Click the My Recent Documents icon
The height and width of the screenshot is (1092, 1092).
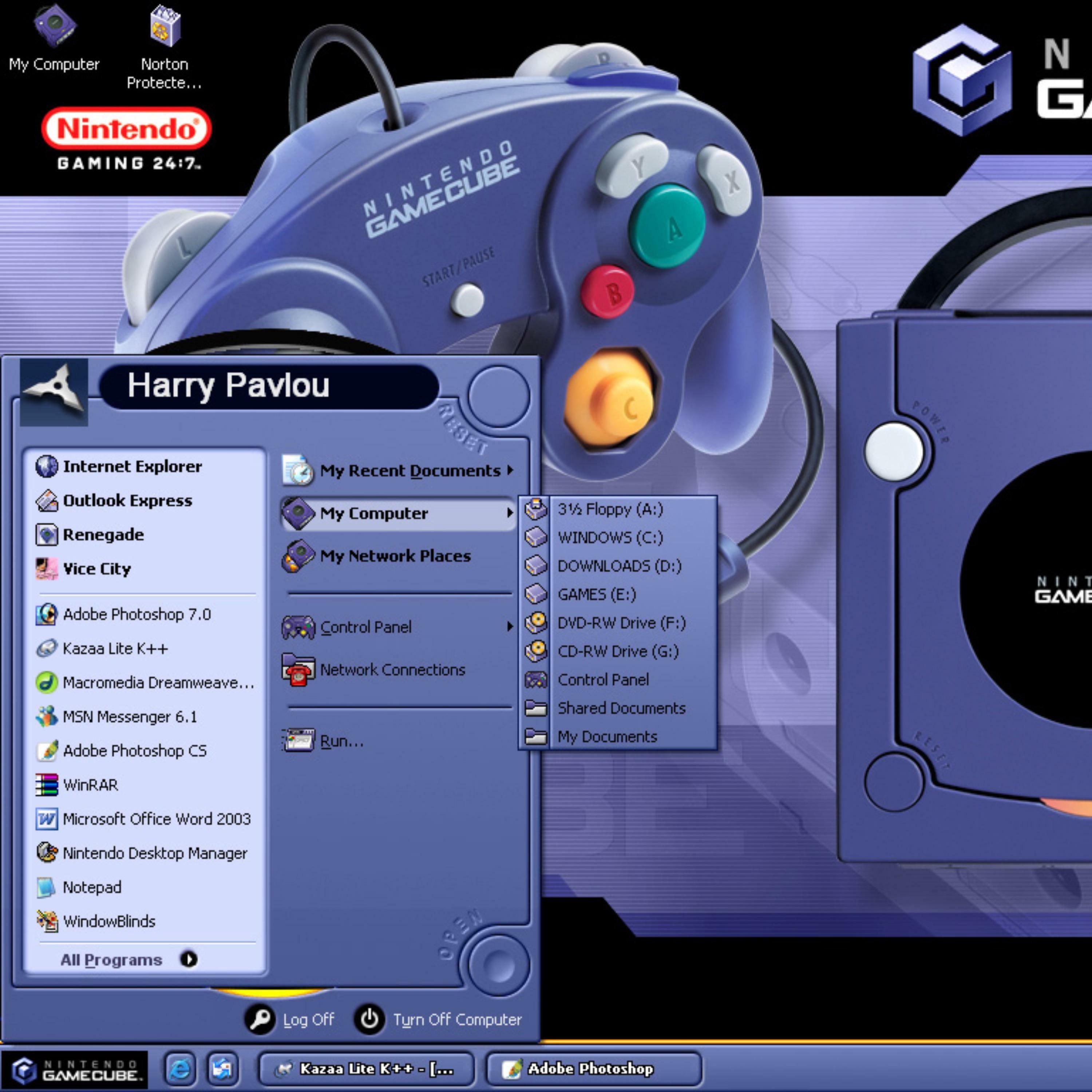click(x=298, y=470)
